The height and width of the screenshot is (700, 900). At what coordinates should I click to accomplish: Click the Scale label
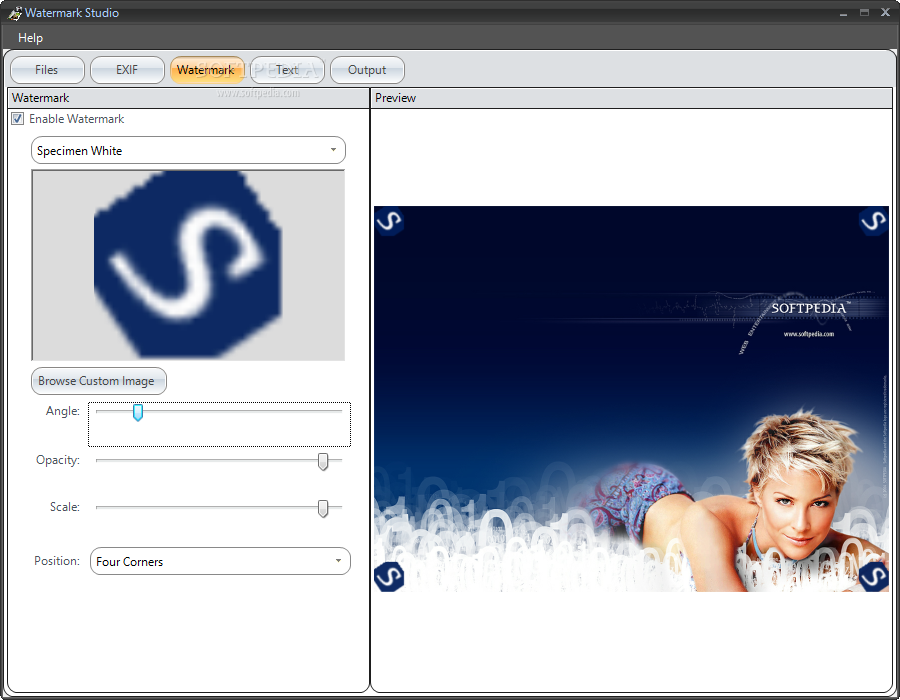point(64,507)
